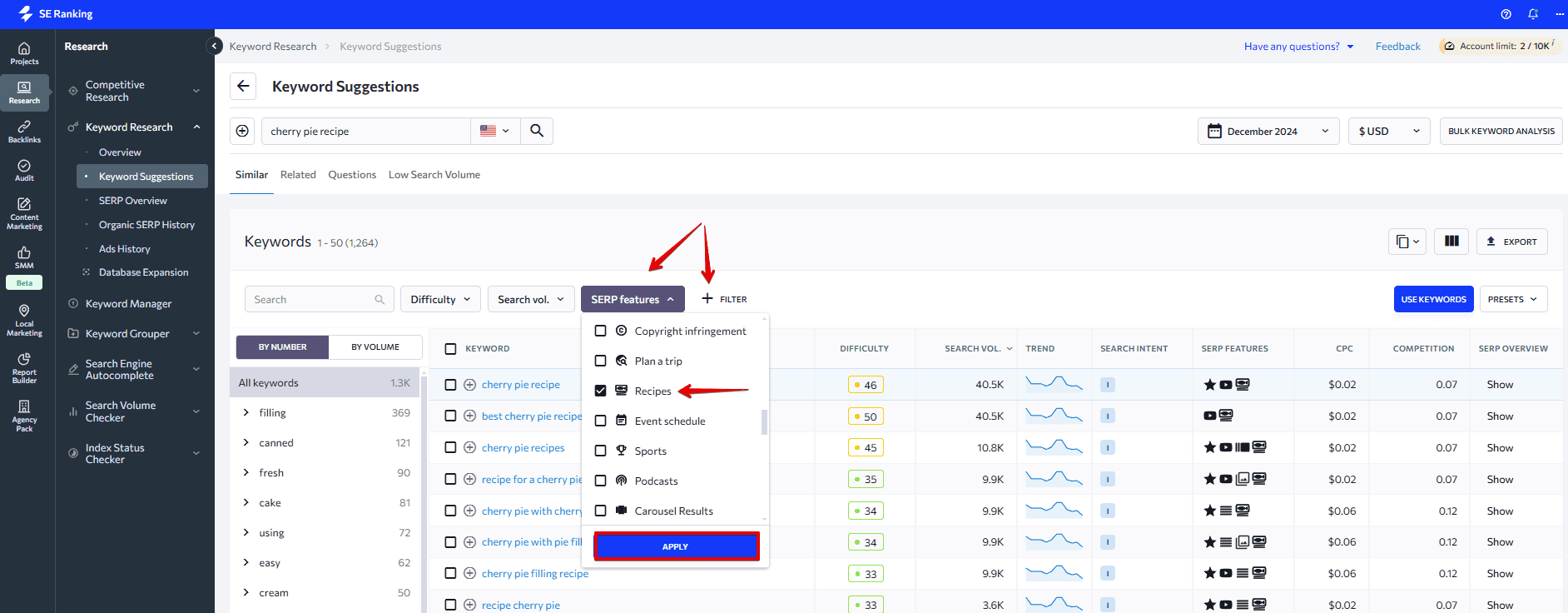Click the Apply button
Screen dimensions: 1568x613
coord(676,546)
